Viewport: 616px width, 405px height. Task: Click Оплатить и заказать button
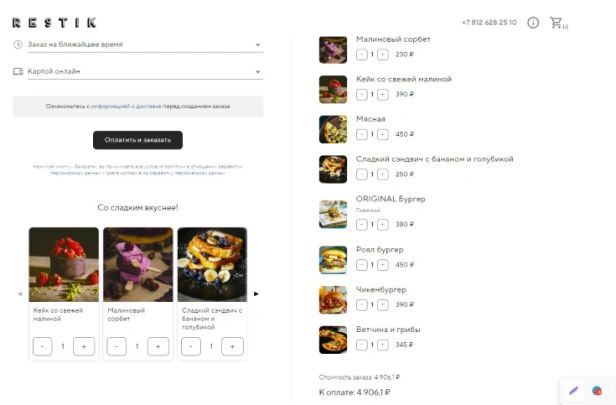pos(138,140)
